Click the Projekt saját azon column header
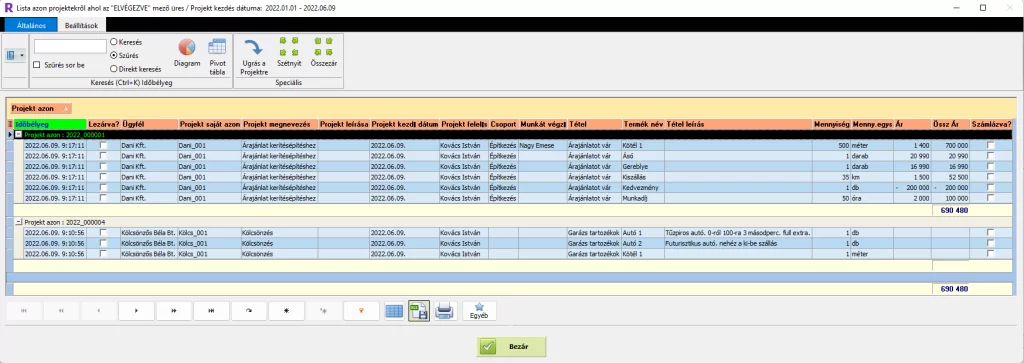The width and height of the screenshot is (1024, 363). pos(210,124)
